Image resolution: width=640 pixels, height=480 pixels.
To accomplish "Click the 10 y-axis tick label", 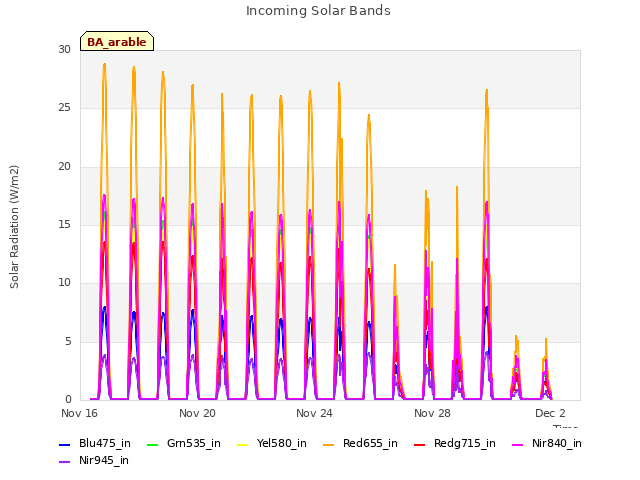I will pos(64,282).
